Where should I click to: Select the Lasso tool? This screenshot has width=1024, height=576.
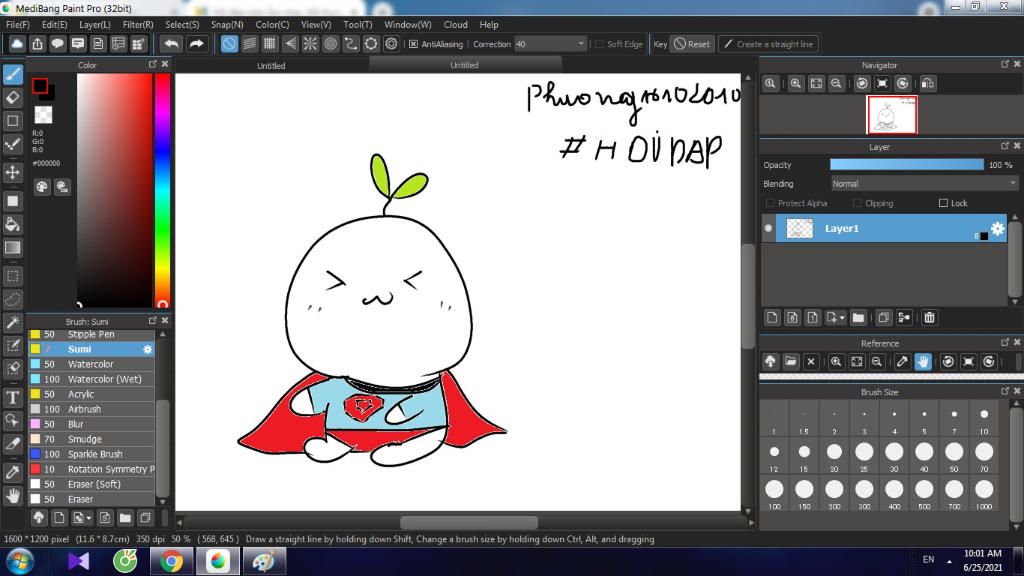click(x=12, y=300)
